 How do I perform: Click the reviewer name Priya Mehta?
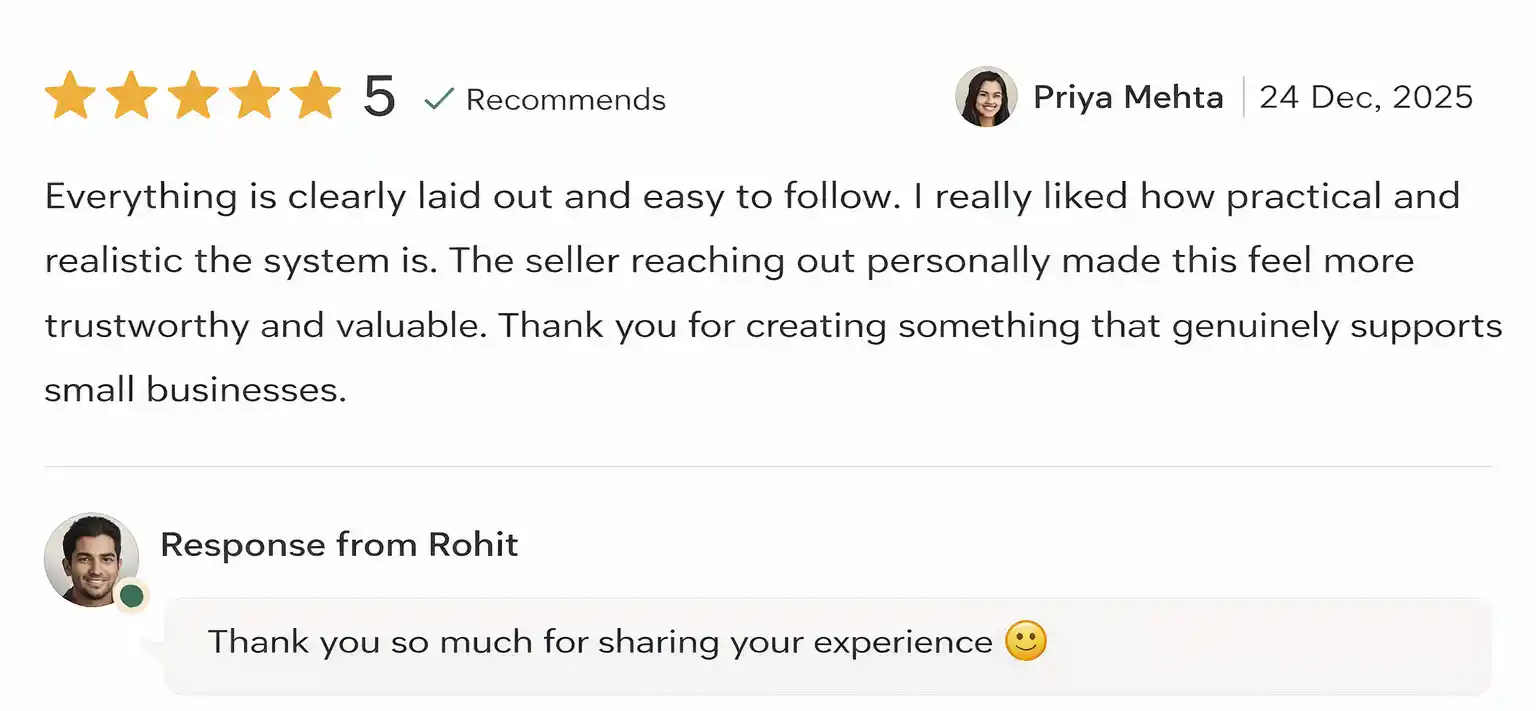[1128, 97]
